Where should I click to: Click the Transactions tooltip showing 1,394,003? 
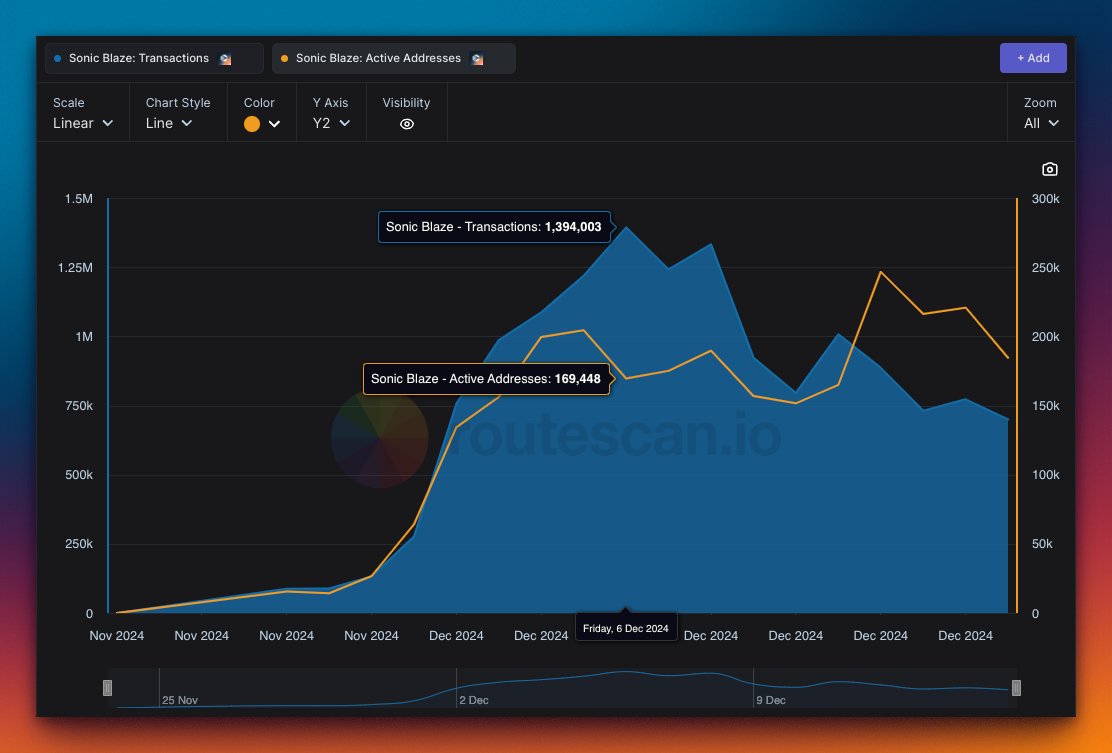(494, 227)
